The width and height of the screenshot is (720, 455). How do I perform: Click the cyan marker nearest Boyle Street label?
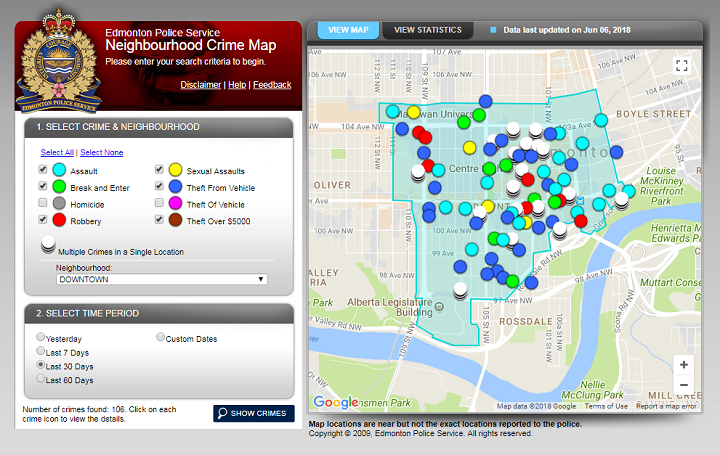click(x=601, y=120)
